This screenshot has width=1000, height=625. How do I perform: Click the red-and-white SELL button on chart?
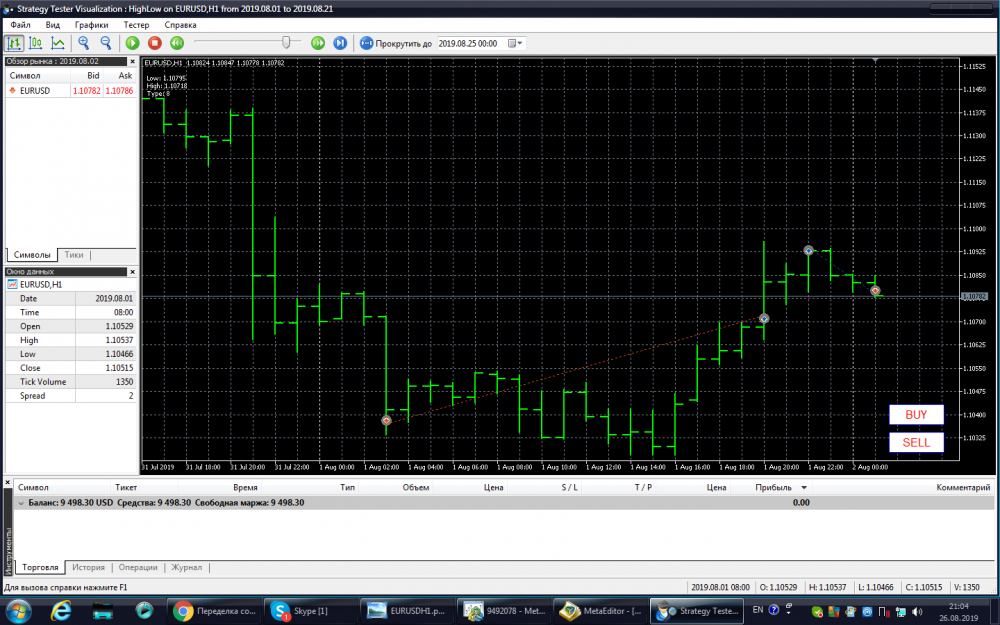coord(916,443)
